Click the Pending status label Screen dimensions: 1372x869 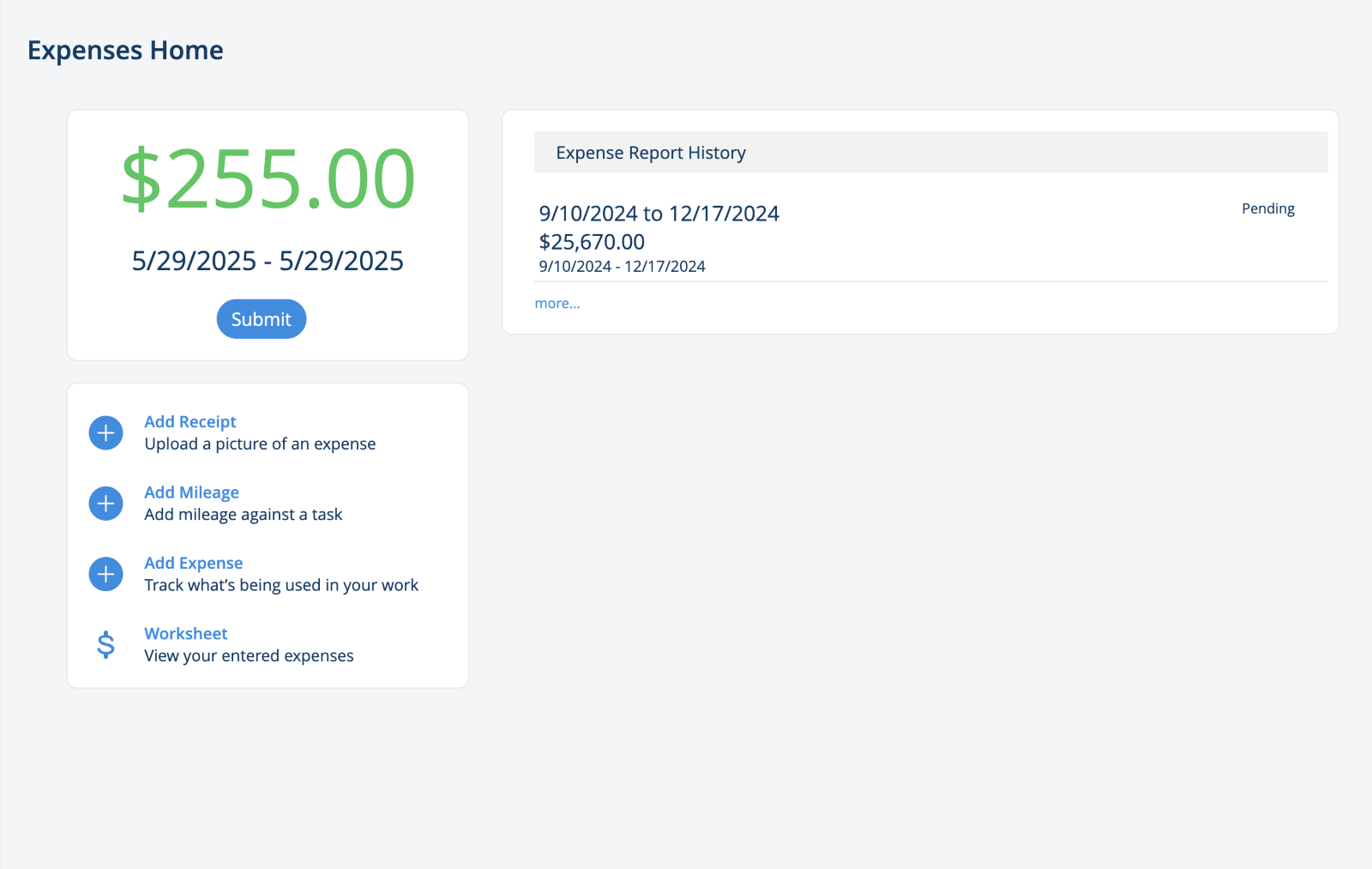tap(1268, 208)
